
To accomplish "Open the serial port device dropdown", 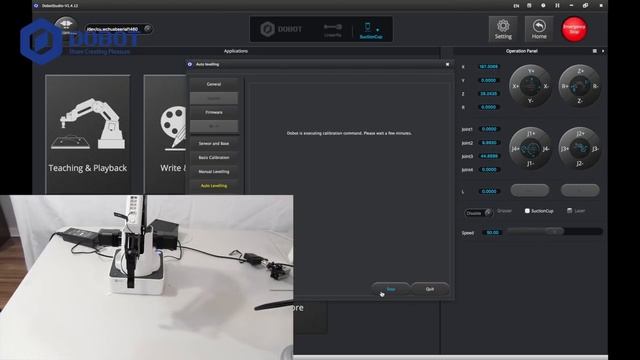I will tap(118, 29).
